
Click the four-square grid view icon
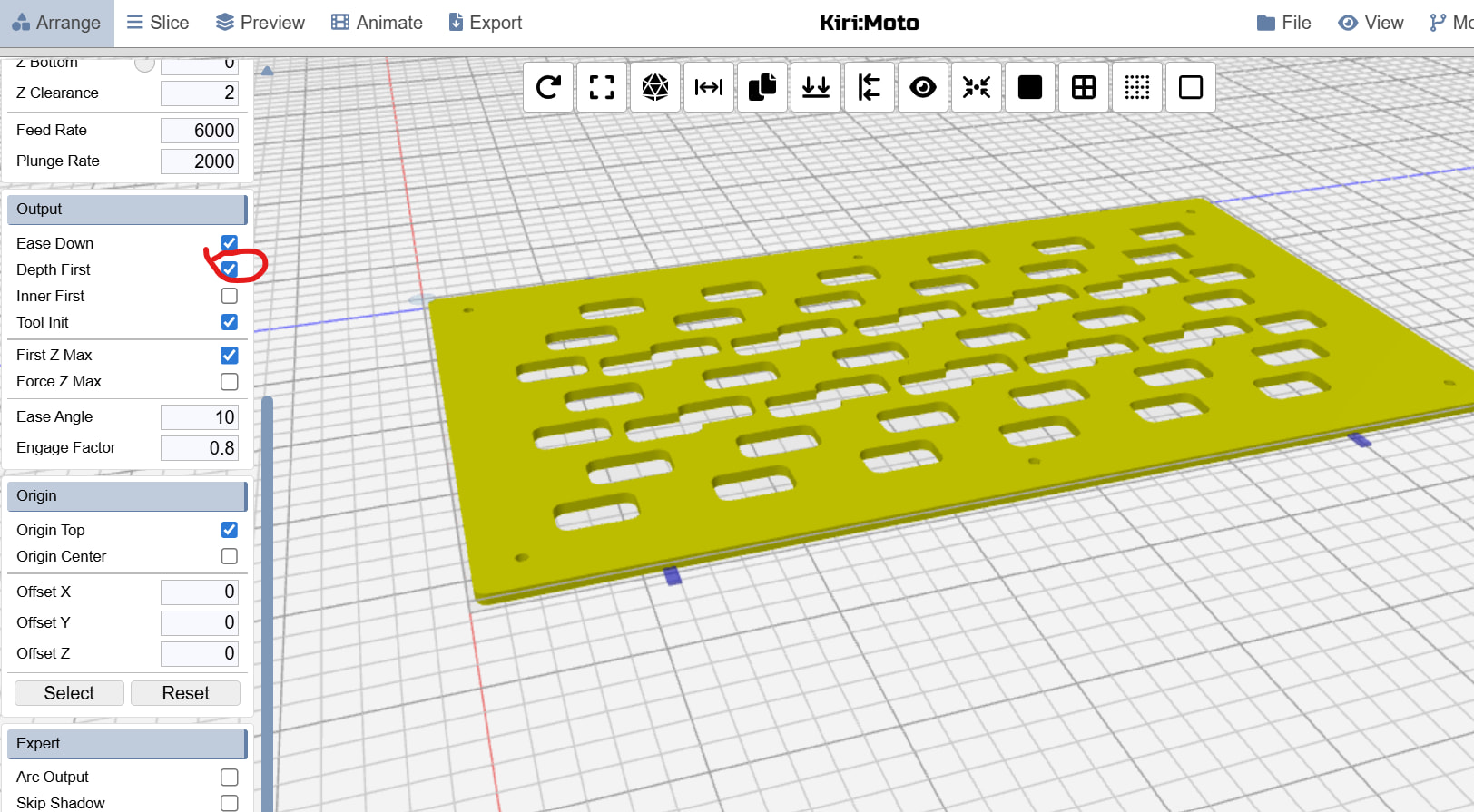(1084, 87)
